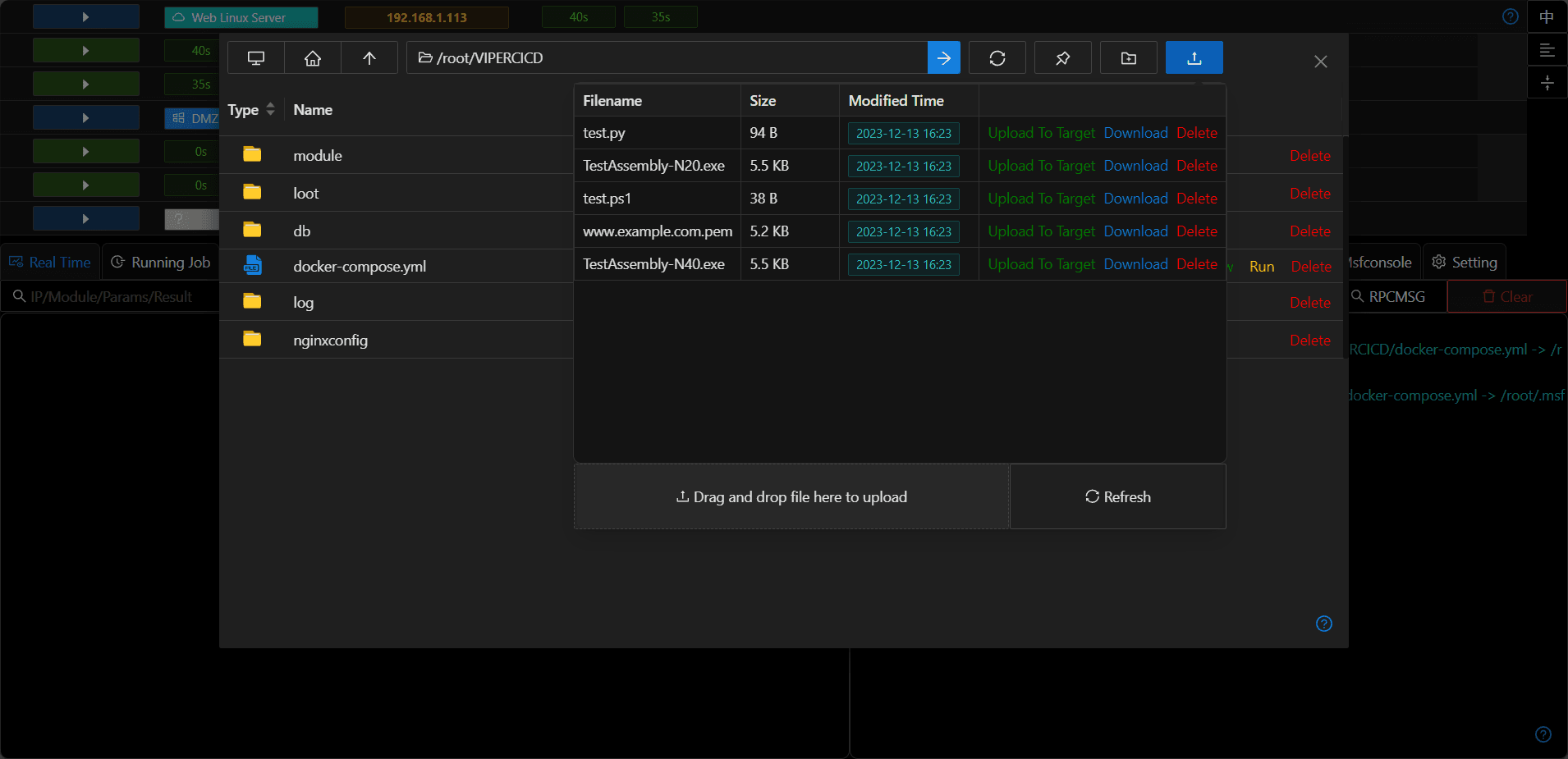This screenshot has width=1568, height=759.
Task: Delete www.example.com.pem from file list
Action: click(1196, 231)
